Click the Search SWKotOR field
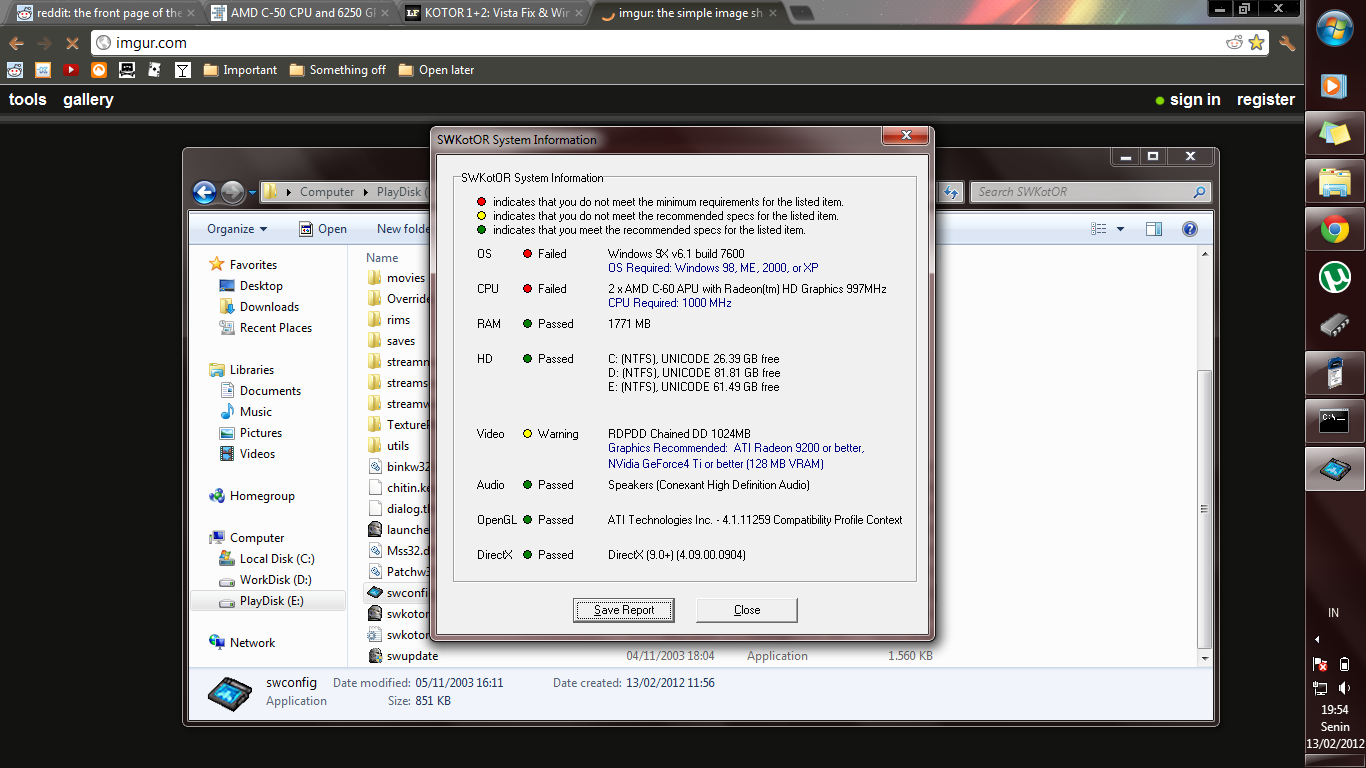 click(x=1091, y=192)
